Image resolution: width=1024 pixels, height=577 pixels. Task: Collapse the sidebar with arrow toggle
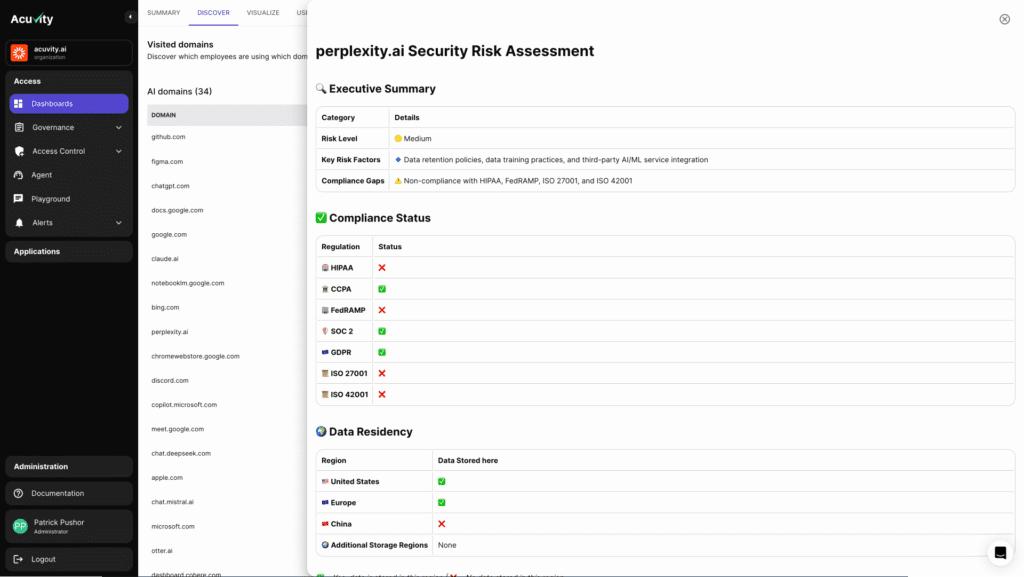[x=130, y=17]
